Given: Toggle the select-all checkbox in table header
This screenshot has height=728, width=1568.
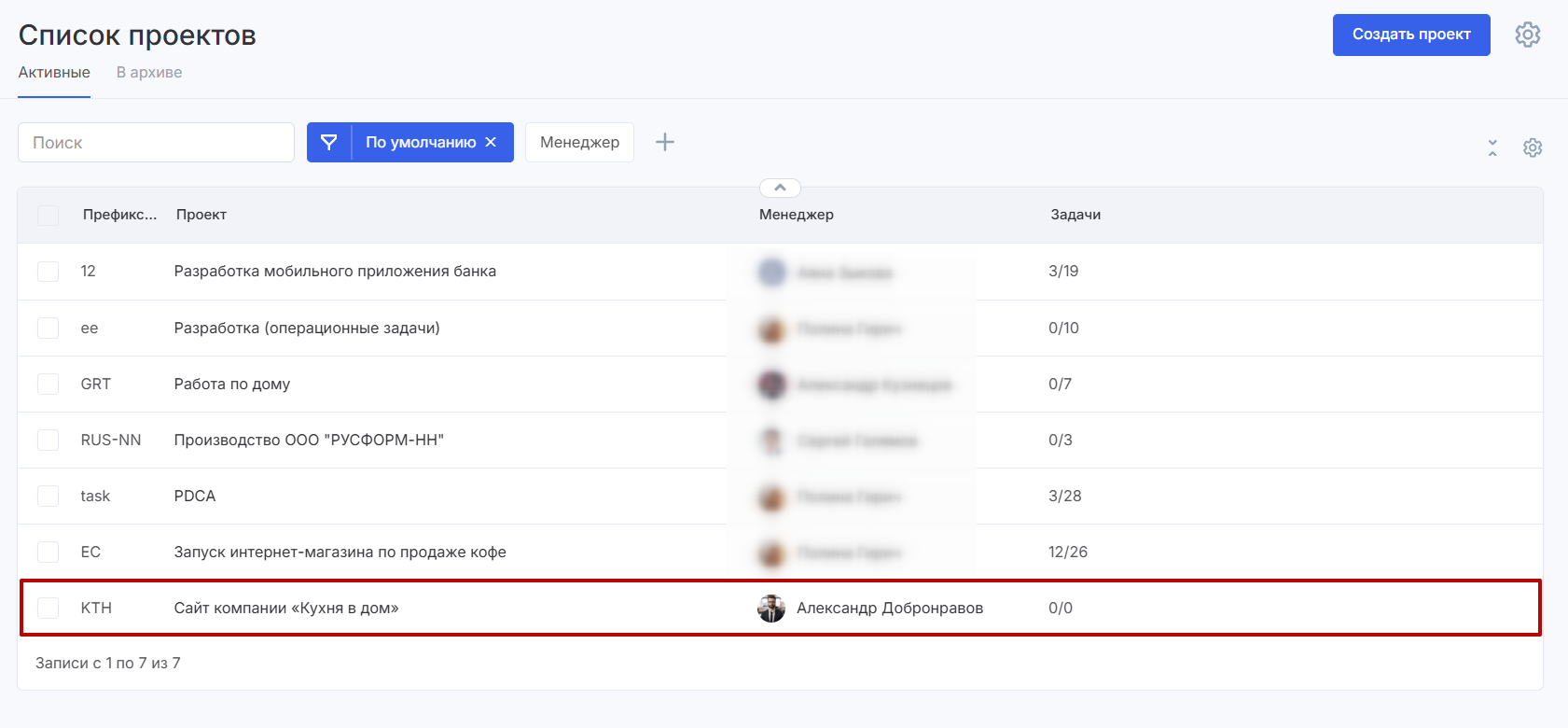Looking at the screenshot, I should pos(48,216).
